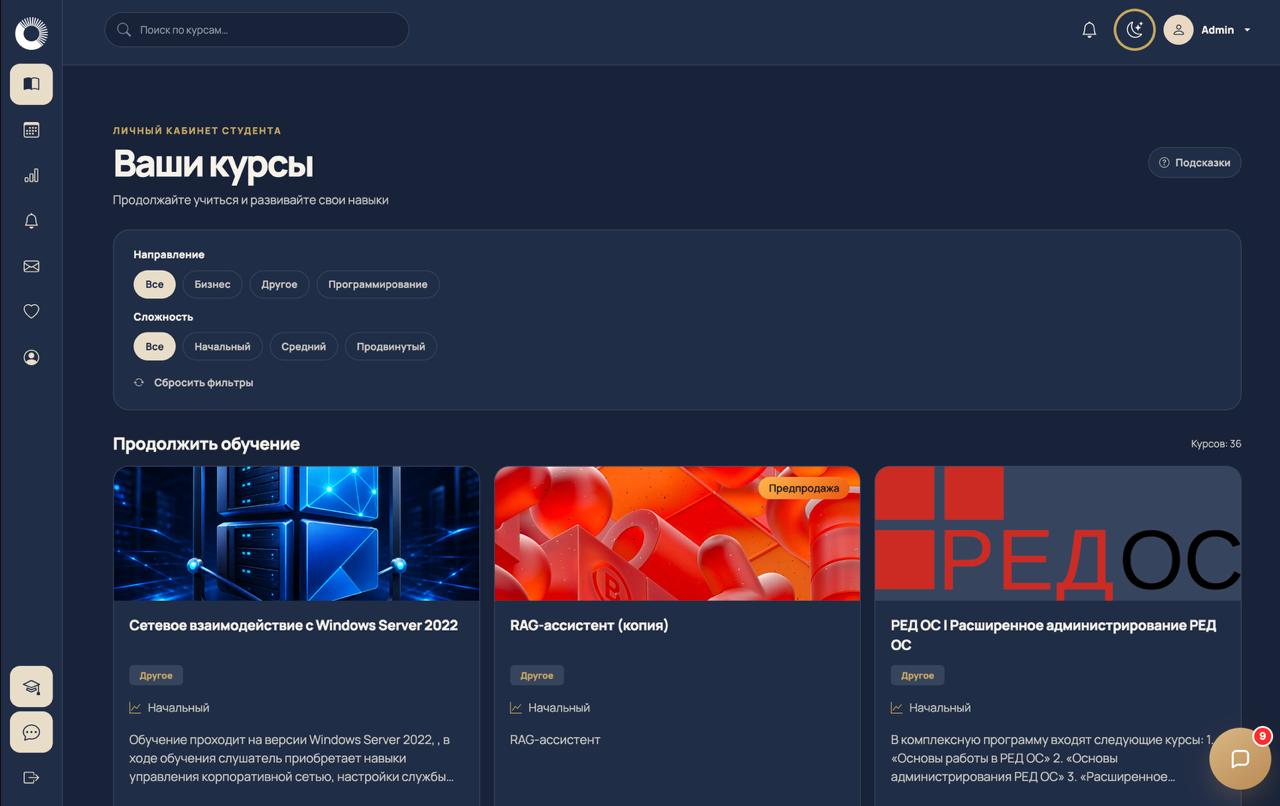Viewport: 1280px width, 806px height.
Task: Click the graduation cap sidebar button
Action: point(31,687)
